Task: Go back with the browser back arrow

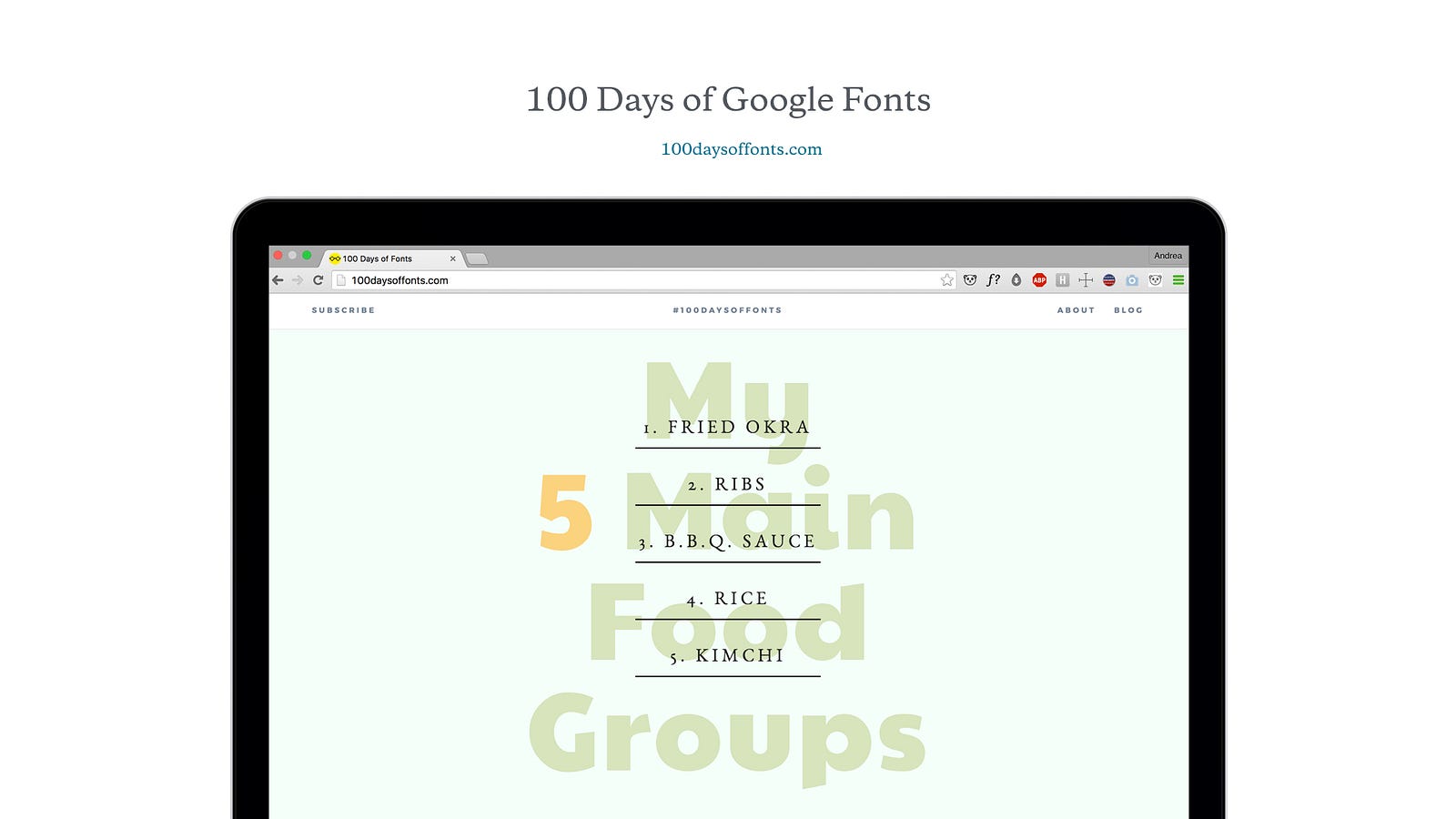Action: (x=278, y=280)
